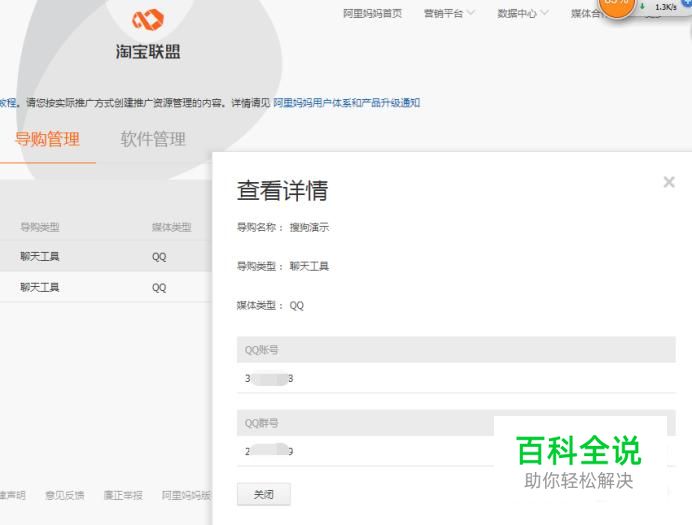Open the 意见反馈 footer link
The image size is (692, 525).
65,495
